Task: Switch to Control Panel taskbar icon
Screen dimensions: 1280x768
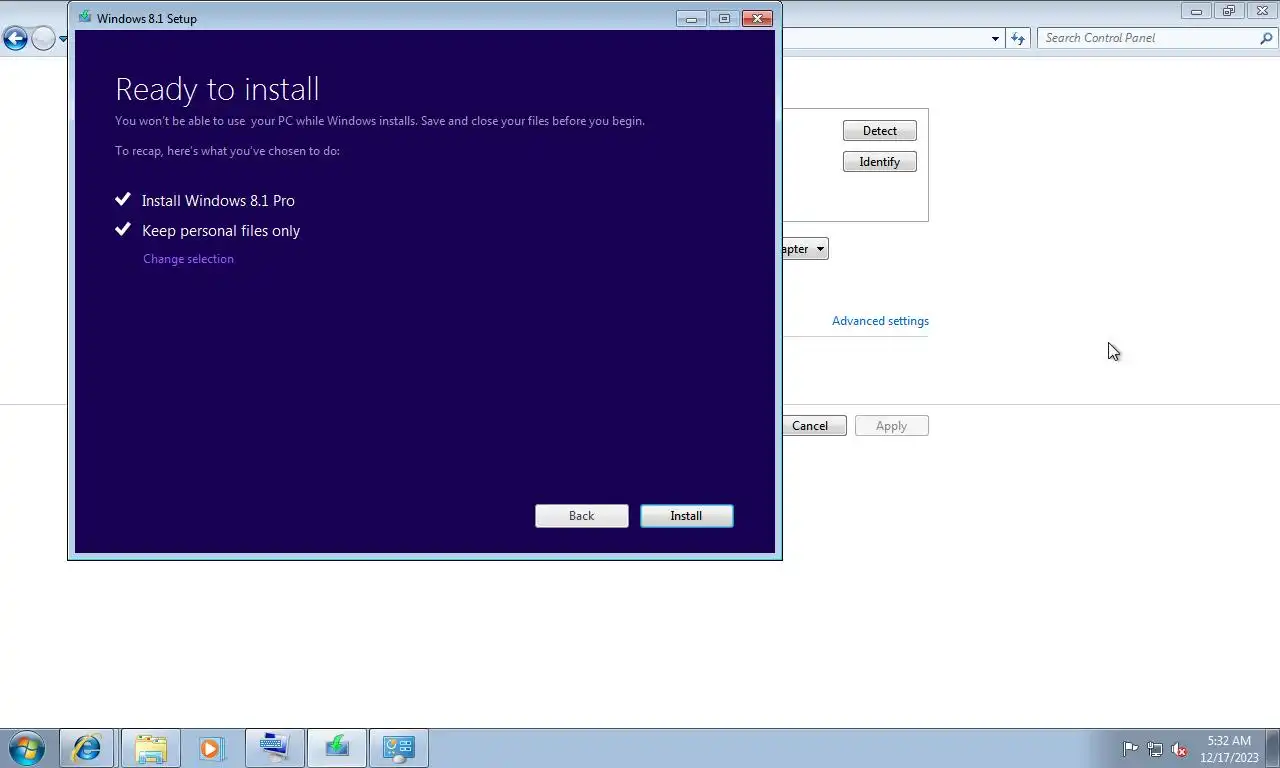Action: tap(399, 748)
